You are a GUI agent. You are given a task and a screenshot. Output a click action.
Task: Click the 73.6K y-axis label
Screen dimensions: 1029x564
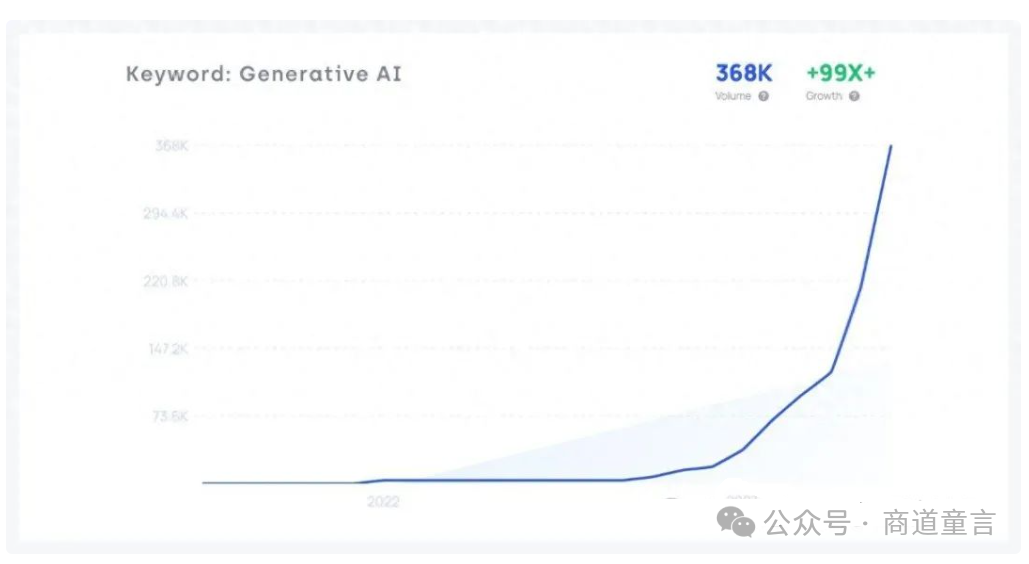[169, 416]
